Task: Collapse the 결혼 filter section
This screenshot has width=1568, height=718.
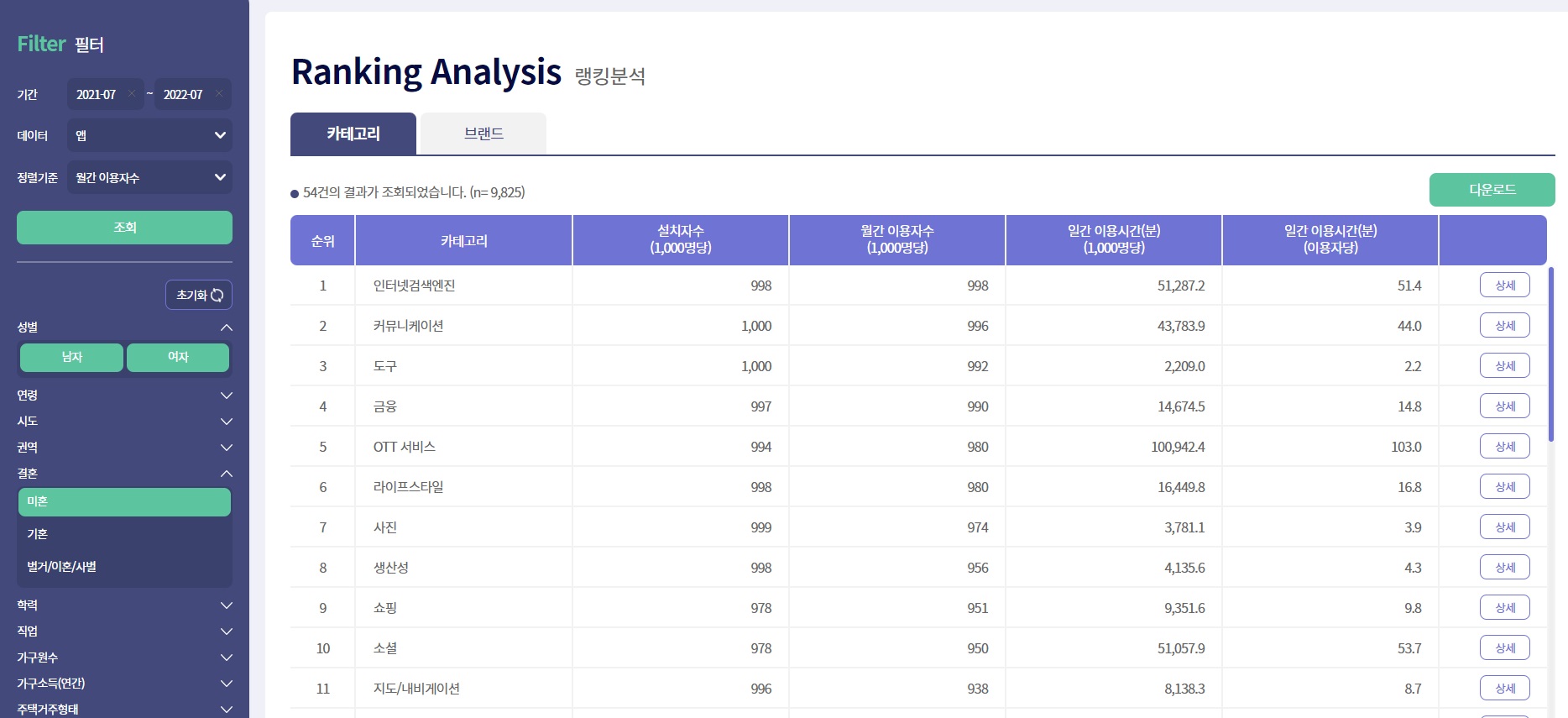Action: tap(226, 474)
